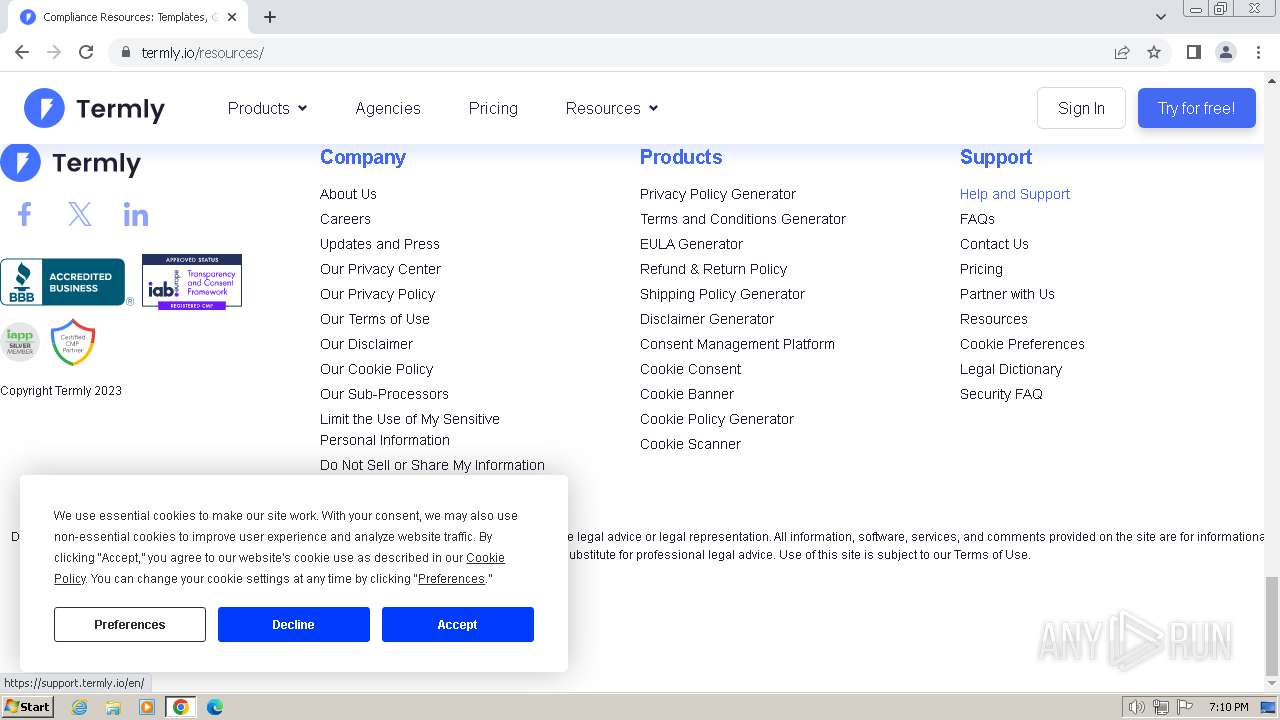Open Terms and Conditions Generator link
1280x720 pixels.
pos(743,219)
